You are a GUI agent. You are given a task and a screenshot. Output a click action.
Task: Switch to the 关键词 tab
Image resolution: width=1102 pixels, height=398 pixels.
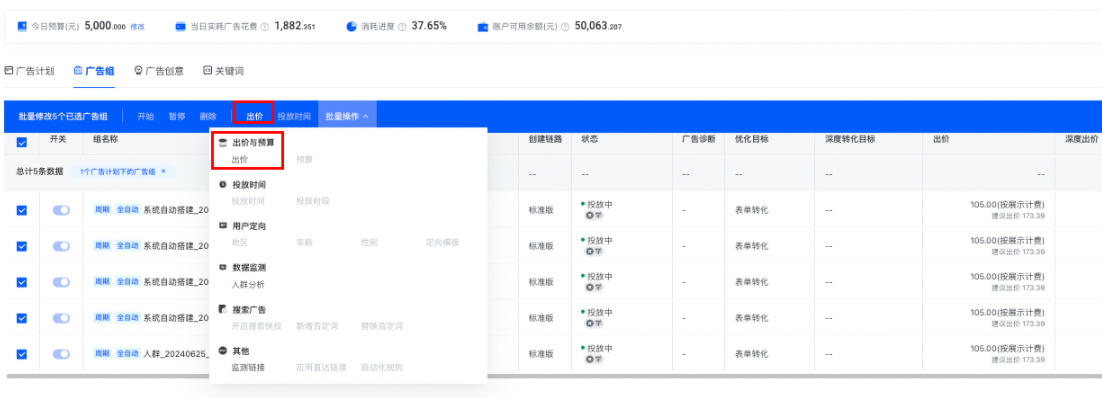(x=223, y=70)
